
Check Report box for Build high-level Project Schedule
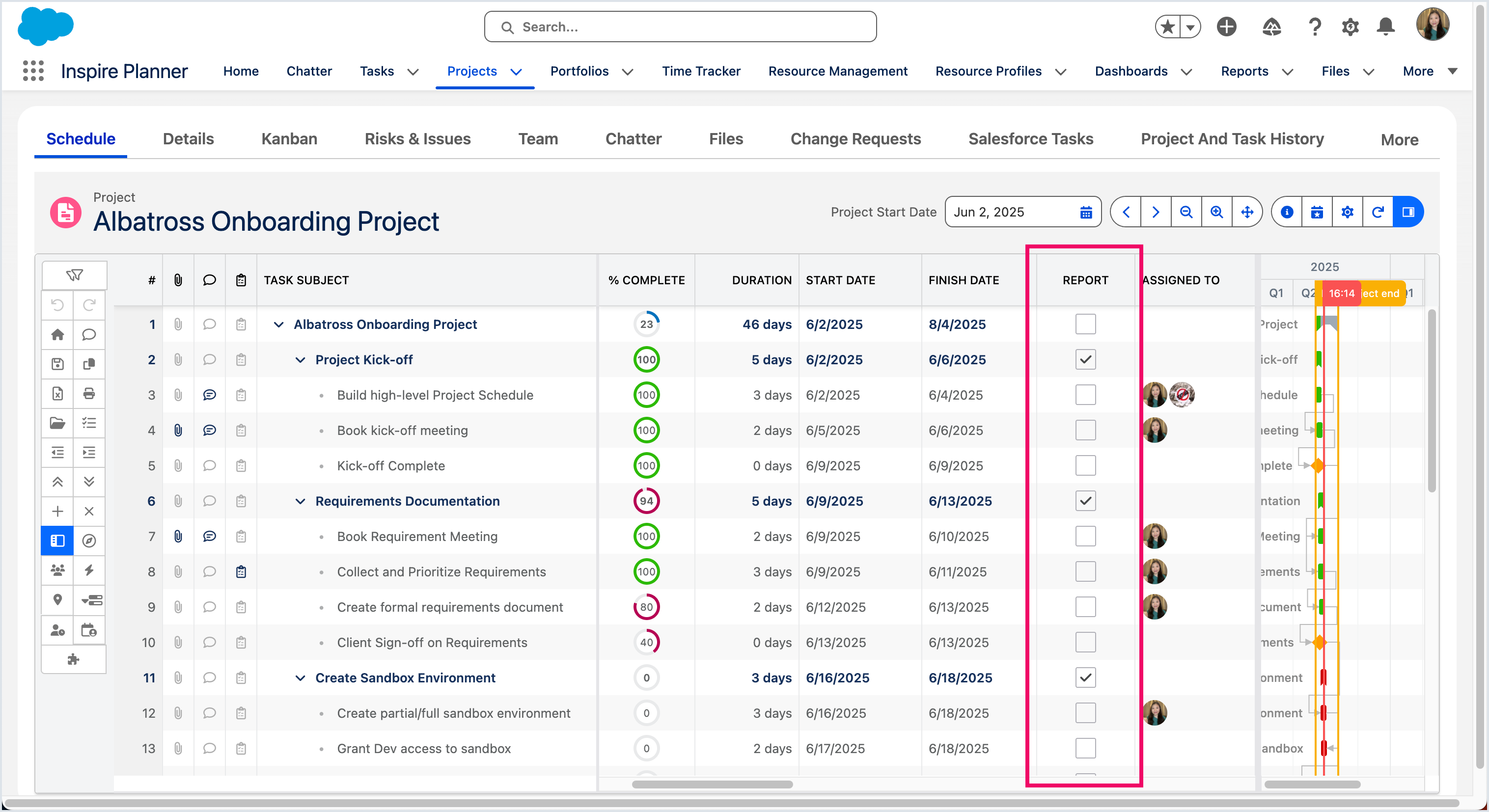(1085, 395)
